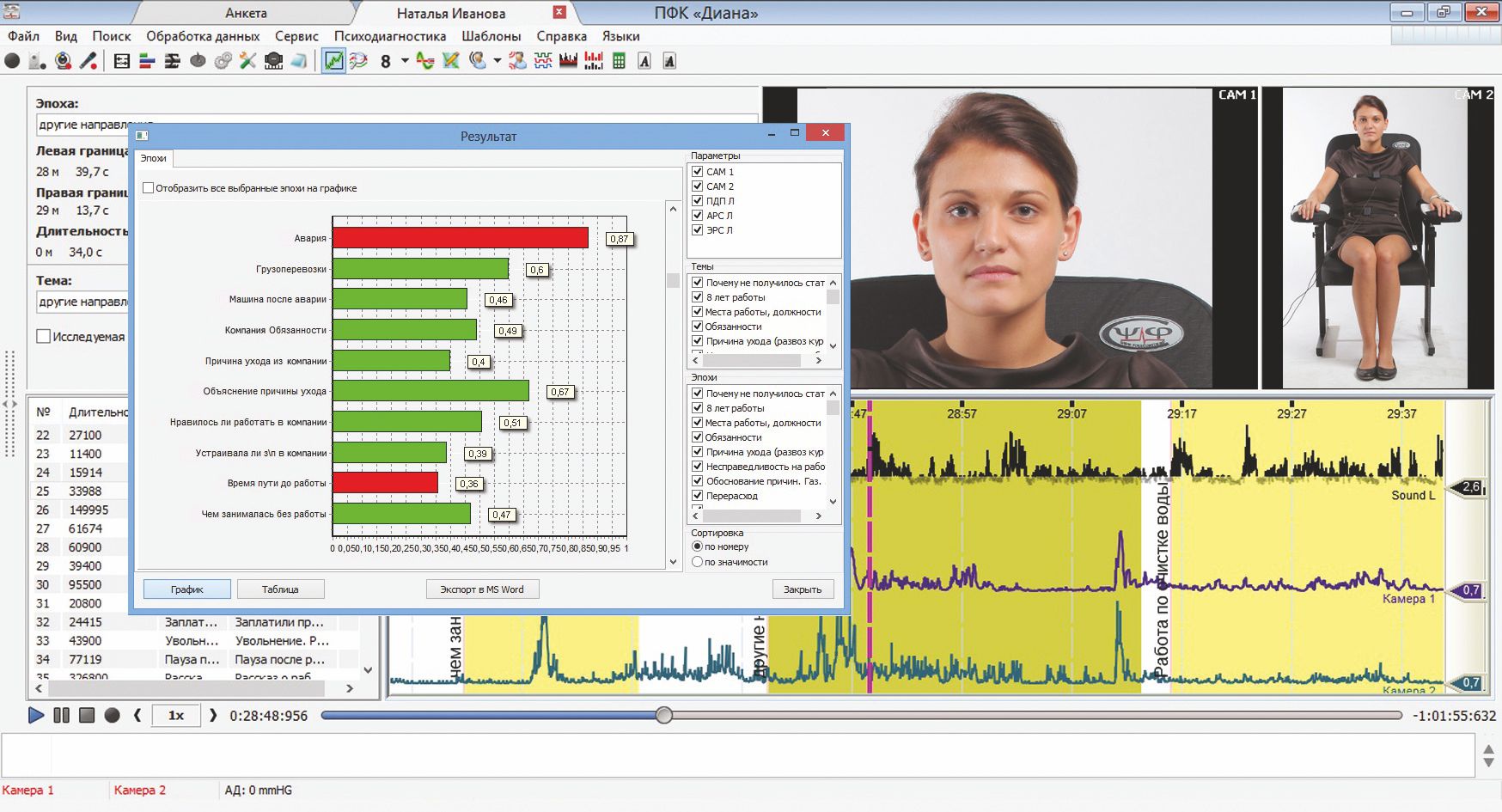
Task: Click the black sensor device icon
Action: tap(273, 61)
